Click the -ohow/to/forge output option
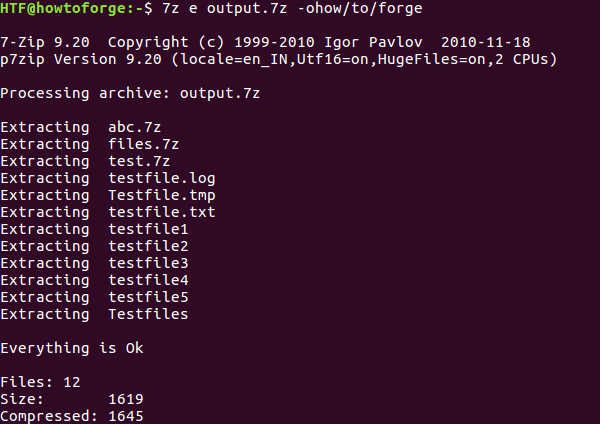The width and height of the screenshot is (600, 424). point(360,8)
